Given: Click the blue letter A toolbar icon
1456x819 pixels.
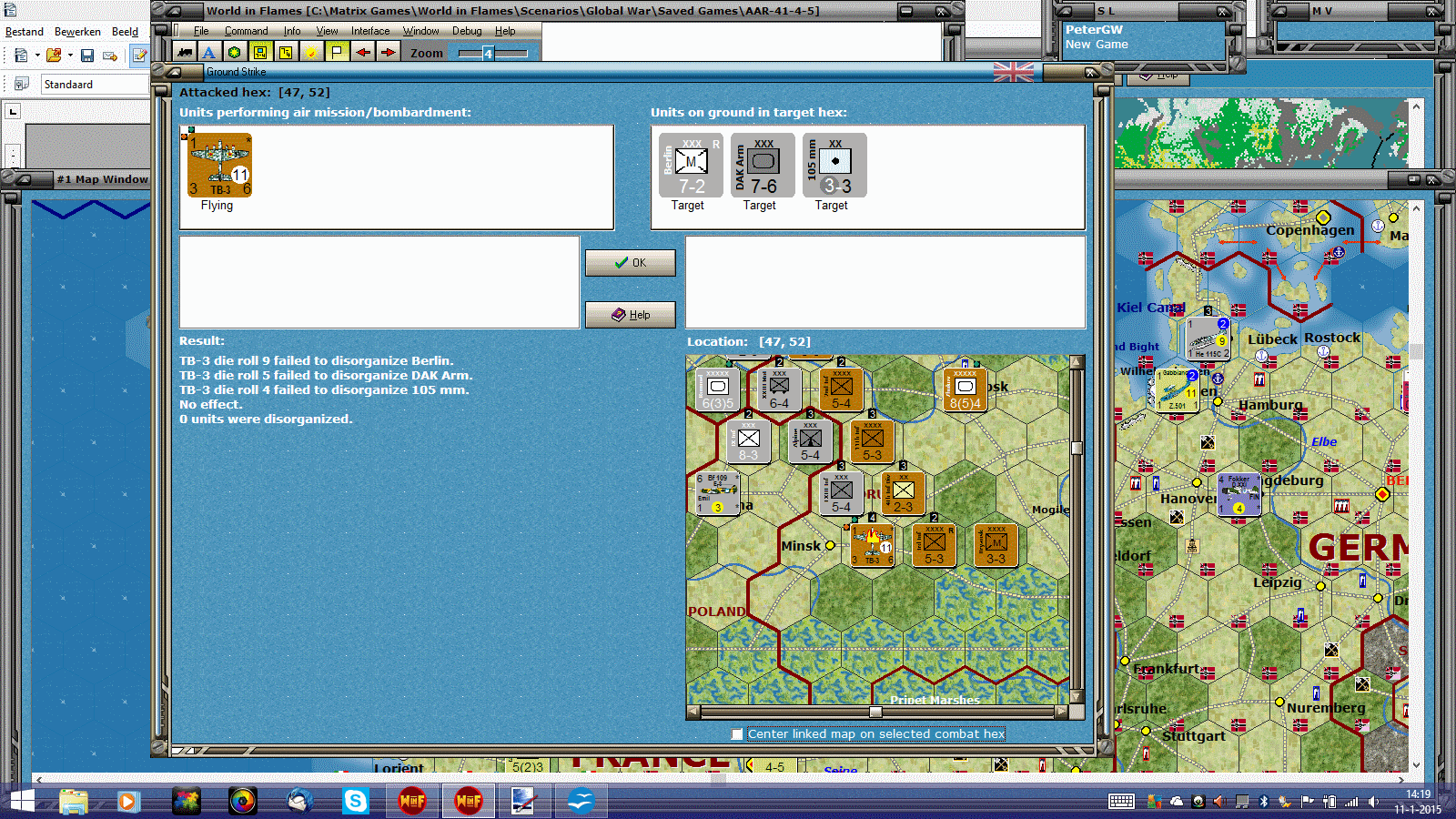Looking at the screenshot, I should click(209, 53).
